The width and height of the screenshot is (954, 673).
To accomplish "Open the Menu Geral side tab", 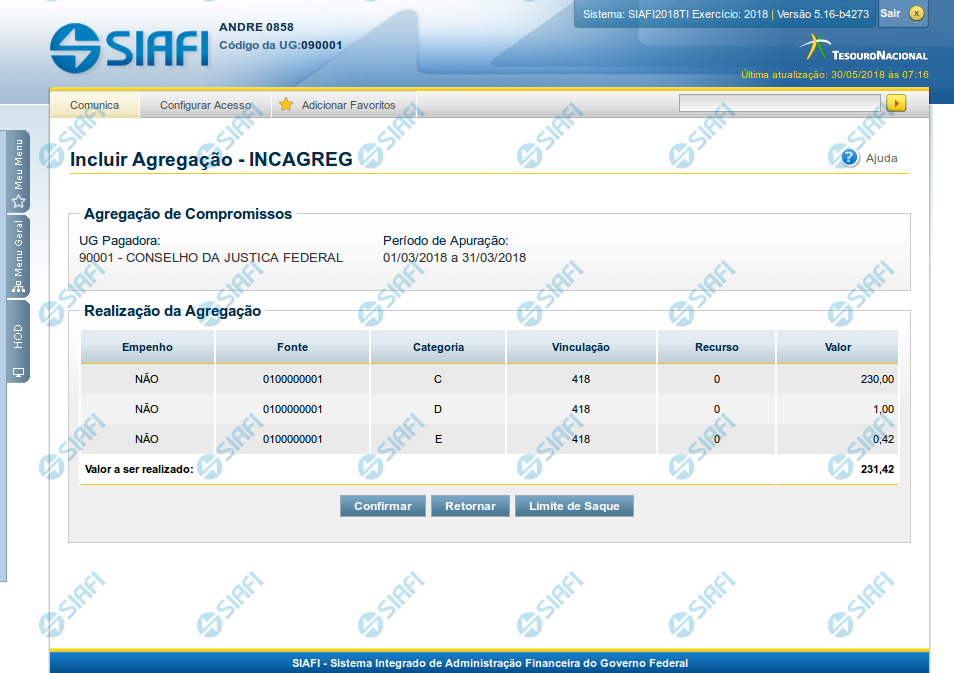I will pyautogui.click(x=18, y=257).
